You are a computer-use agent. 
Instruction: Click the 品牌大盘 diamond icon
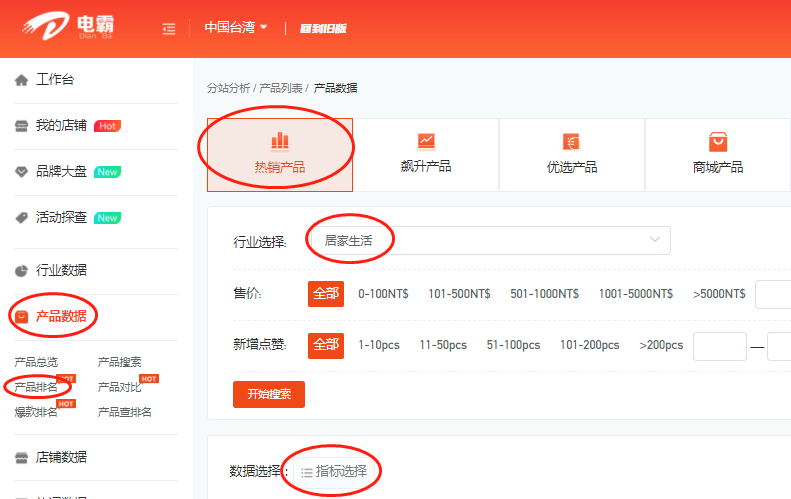point(21,172)
